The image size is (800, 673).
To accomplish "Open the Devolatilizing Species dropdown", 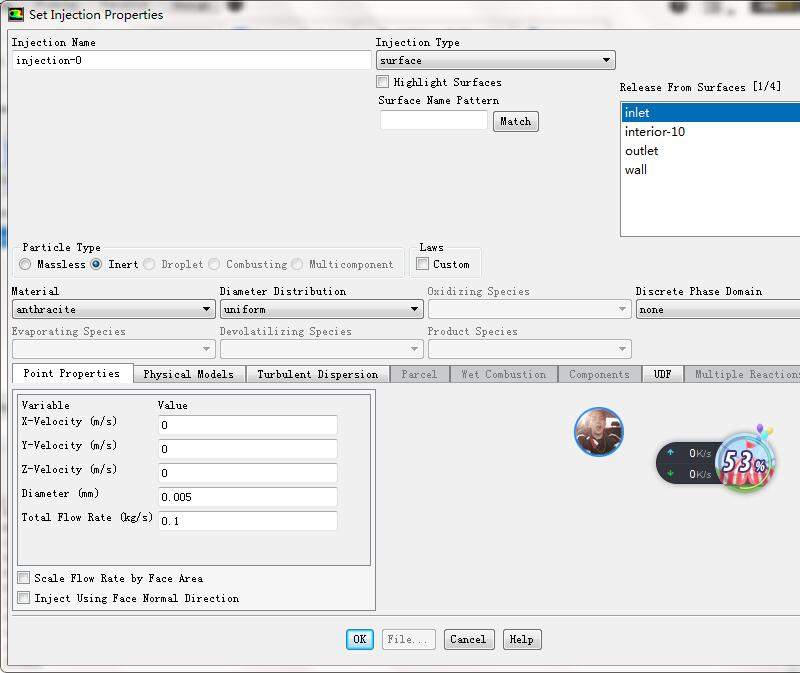I will tap(321, 349).
